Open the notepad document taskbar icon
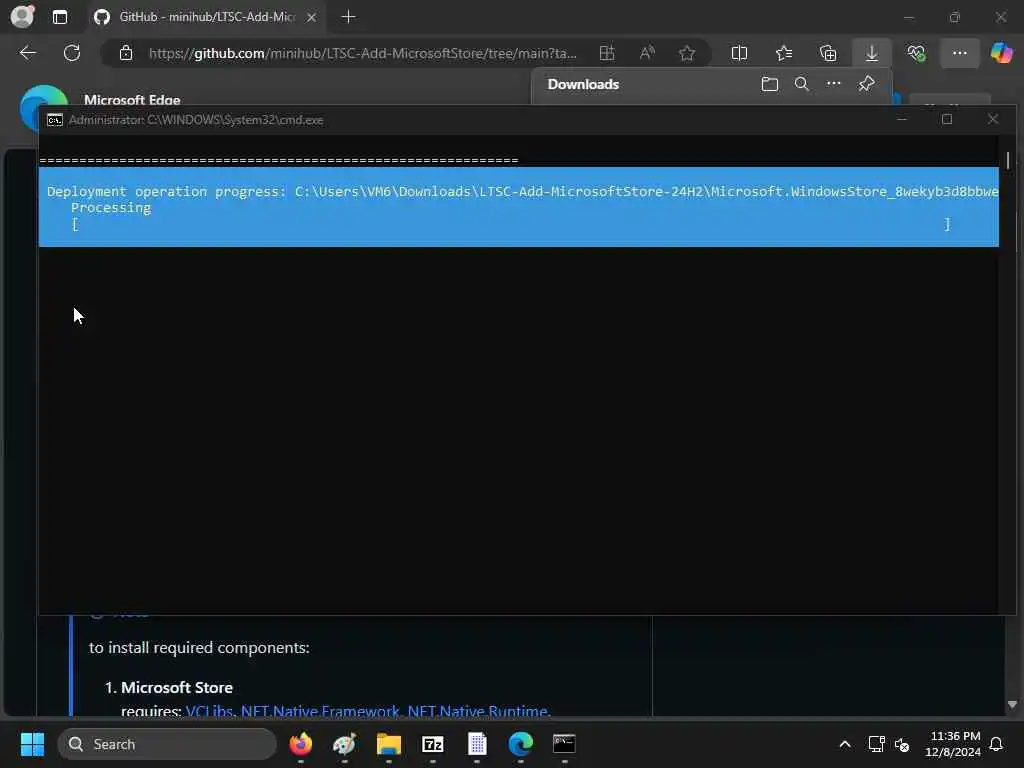This screenshot has width=1024, height=768. [477, 744]
